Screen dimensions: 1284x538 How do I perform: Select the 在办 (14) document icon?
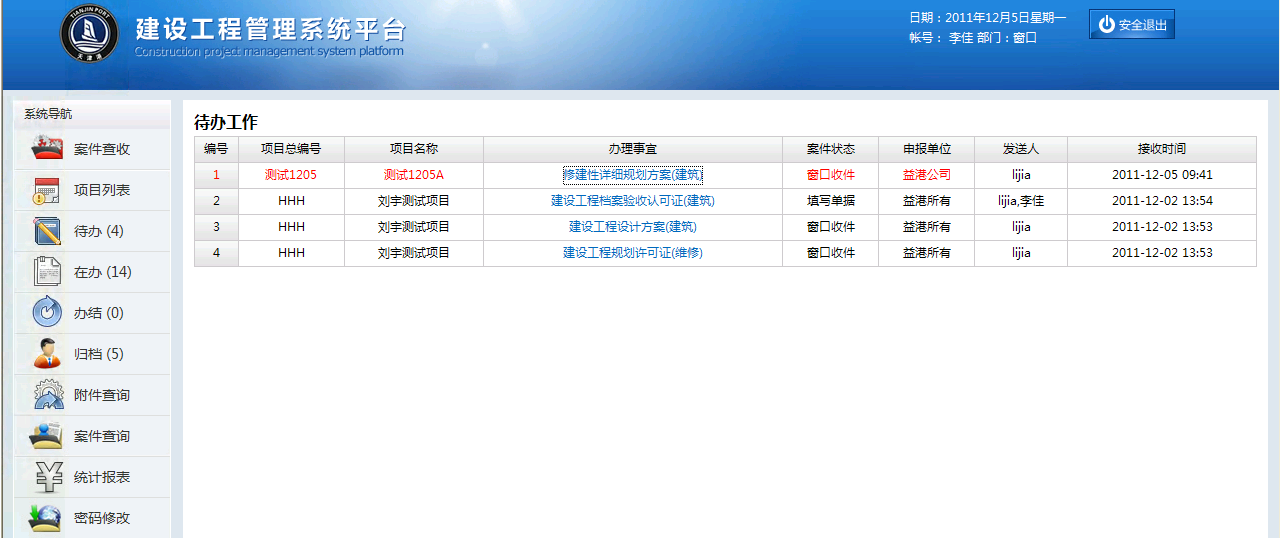[47, 272]
